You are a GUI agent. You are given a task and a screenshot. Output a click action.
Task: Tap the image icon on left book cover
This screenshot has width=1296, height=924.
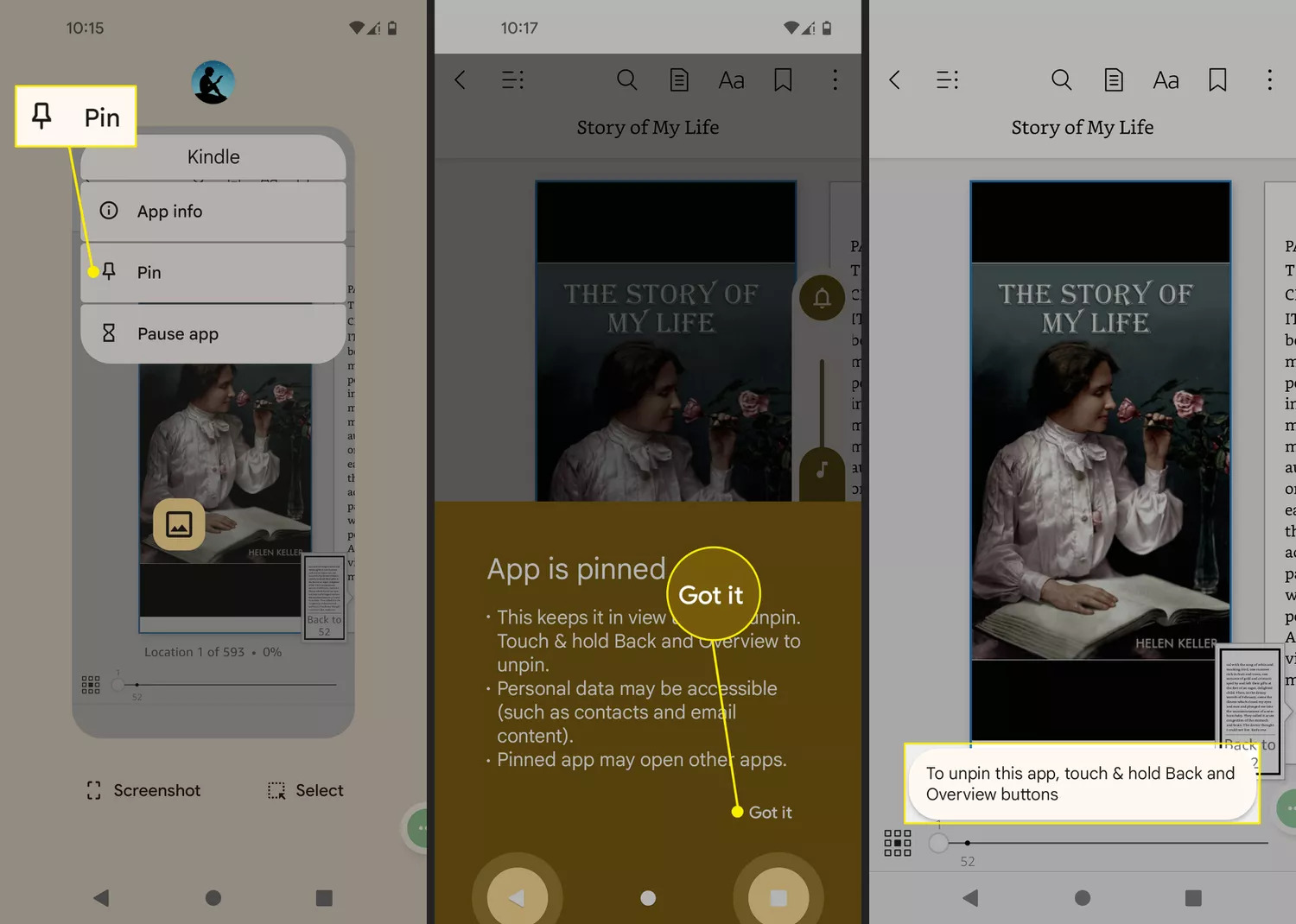[179, 524]
